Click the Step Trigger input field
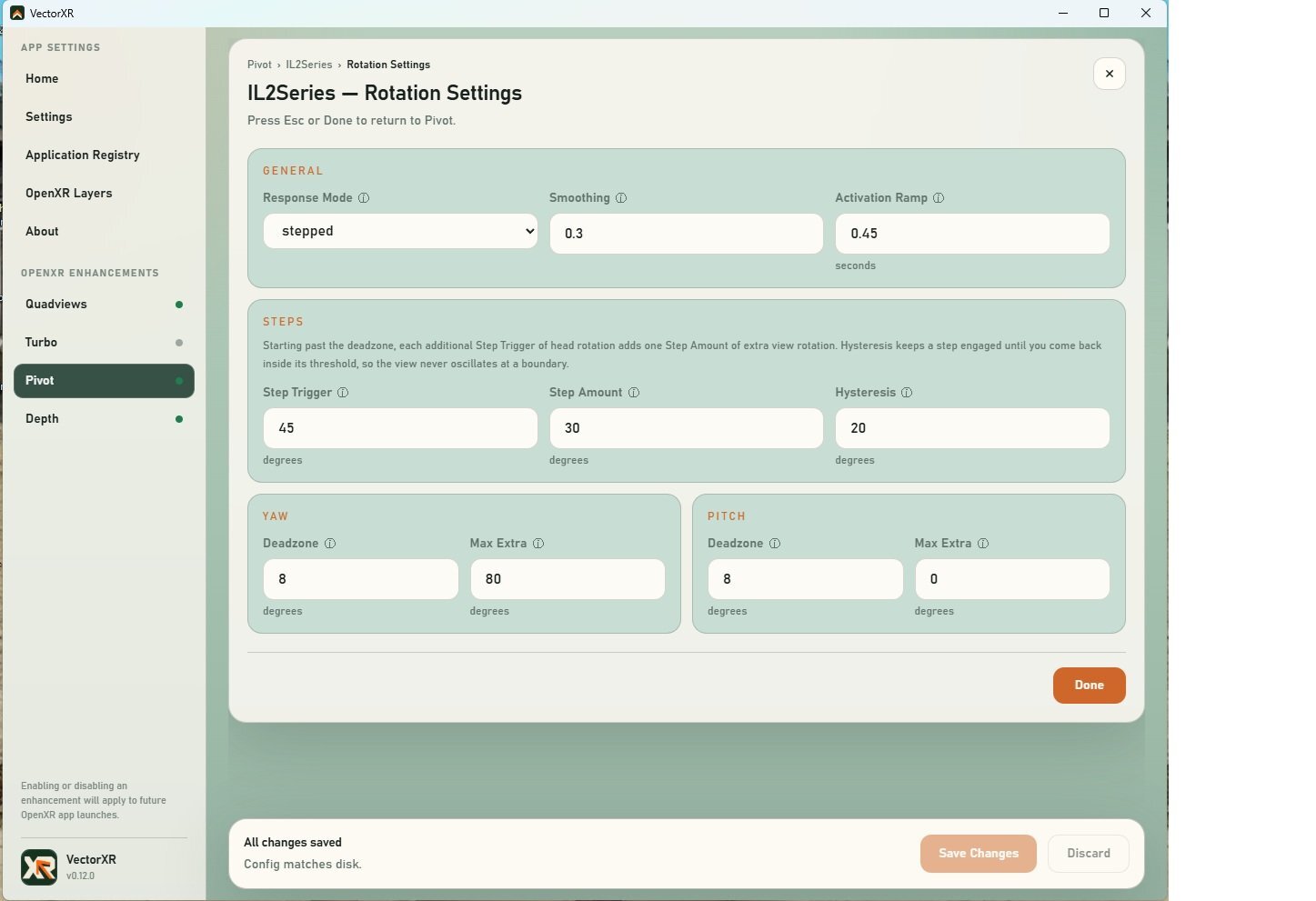1316x901 pixels. click(x=400, y=428)
